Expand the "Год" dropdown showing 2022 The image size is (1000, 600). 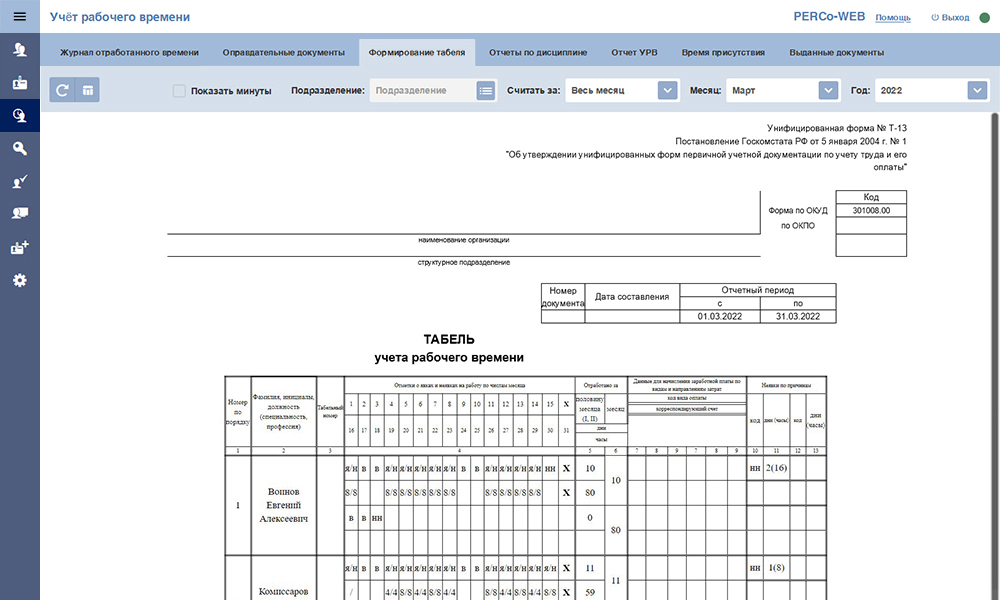(977, 91)
